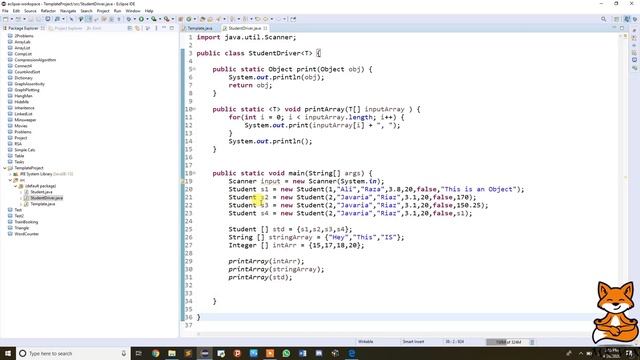Select the Dictionary project

pos(23,78)
